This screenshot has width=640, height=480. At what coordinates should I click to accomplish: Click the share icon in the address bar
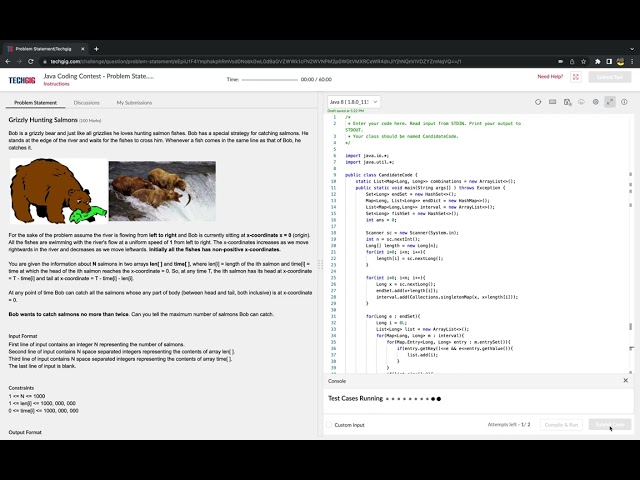point(572,62)
